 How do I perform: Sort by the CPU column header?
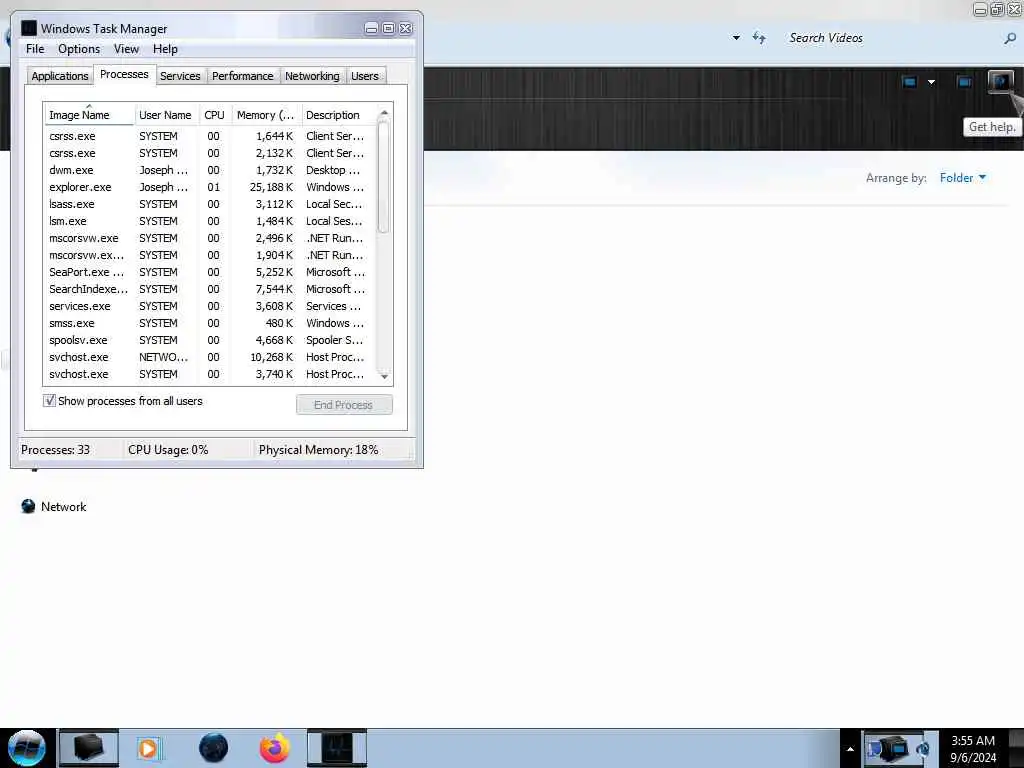pos(214,115)
